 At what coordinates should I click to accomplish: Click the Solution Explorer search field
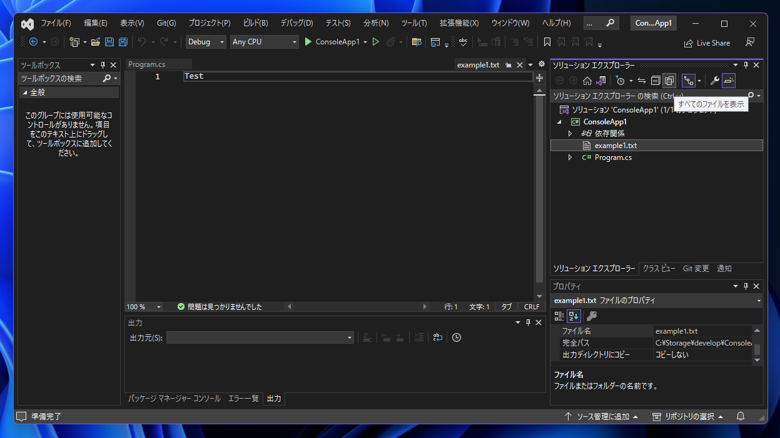649,96
